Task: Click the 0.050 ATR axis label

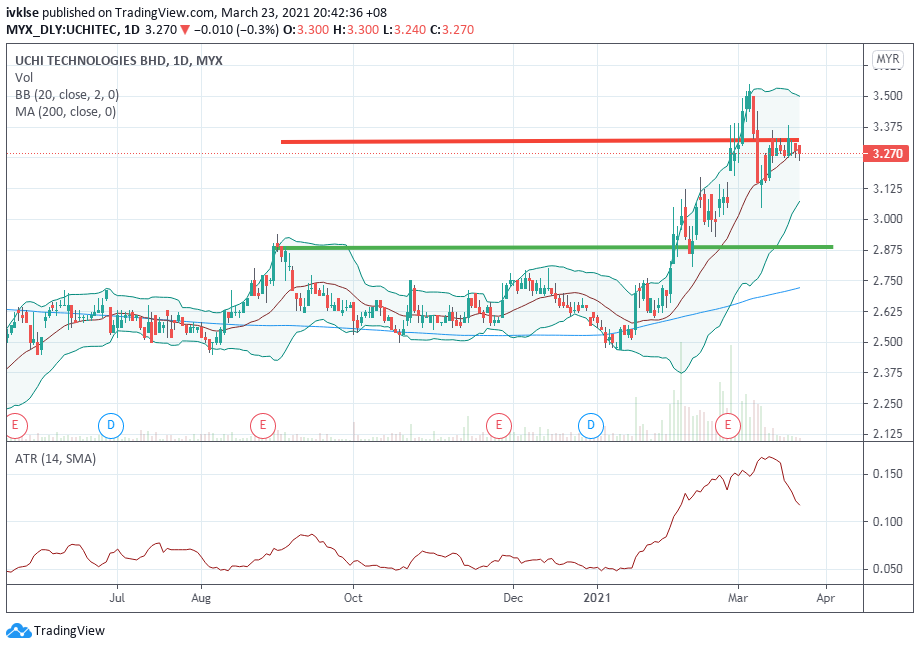Action: [888, 569]
